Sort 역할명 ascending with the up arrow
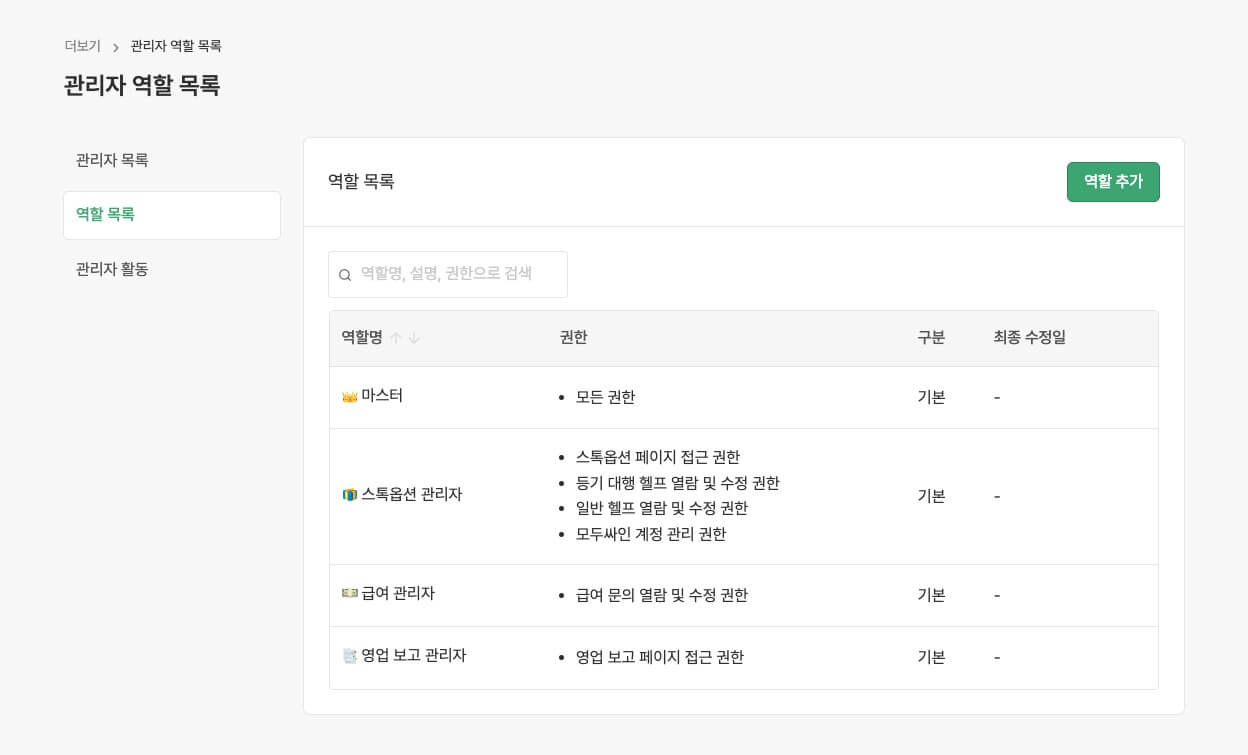The width and height of the screenshot is (1248, 755). point(396,338)
